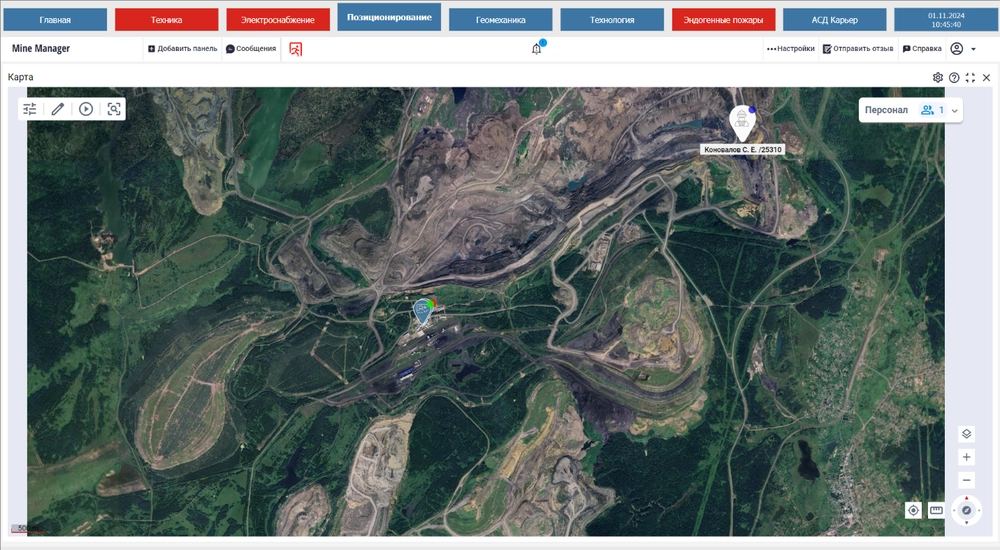Open notifications bell icon
1000x550 pixels.
point(537,48)
